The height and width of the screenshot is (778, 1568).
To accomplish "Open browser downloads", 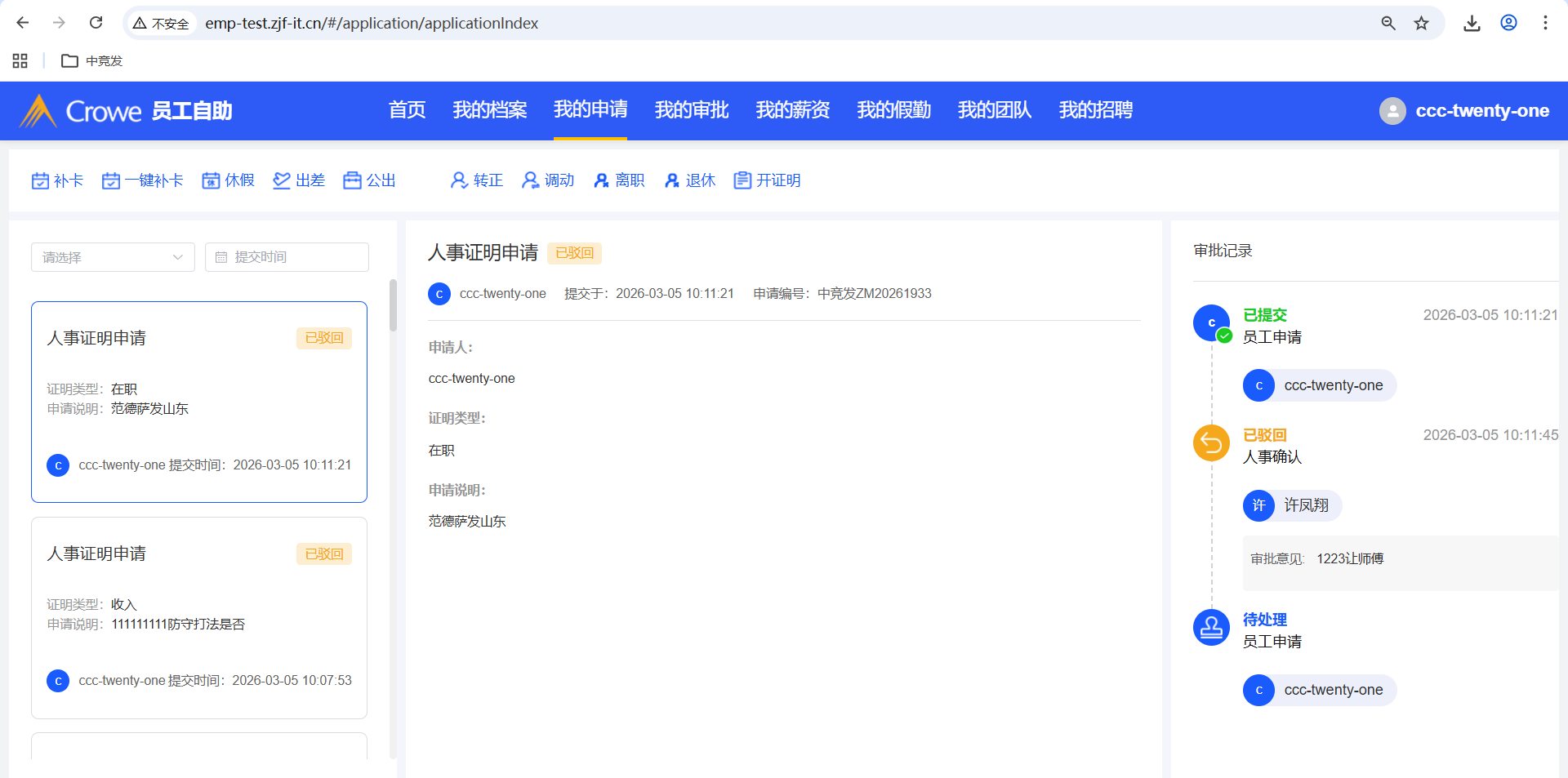I will (1472, 23).
